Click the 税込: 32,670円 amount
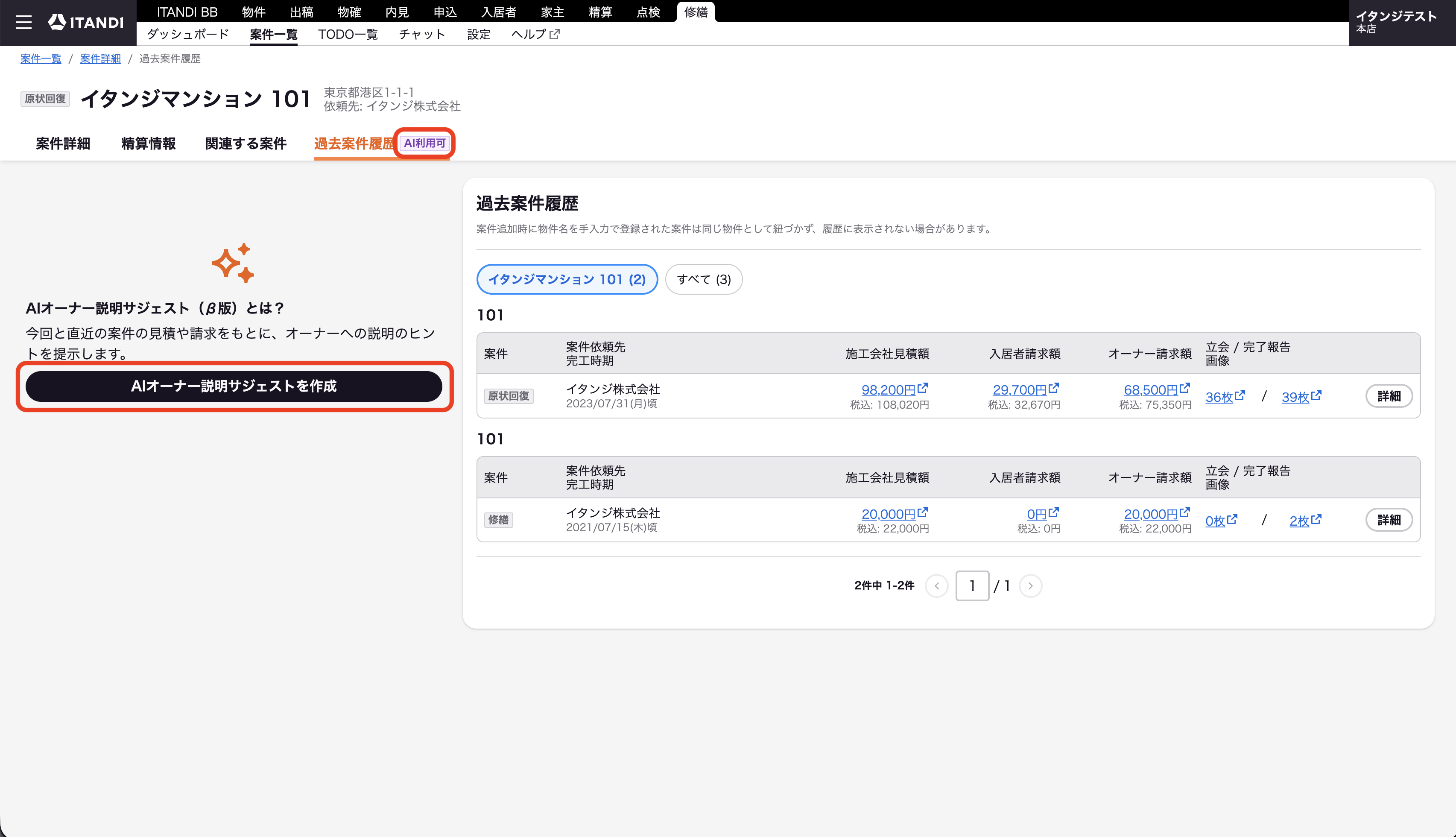The image size is (1456, 837). 1024,405
